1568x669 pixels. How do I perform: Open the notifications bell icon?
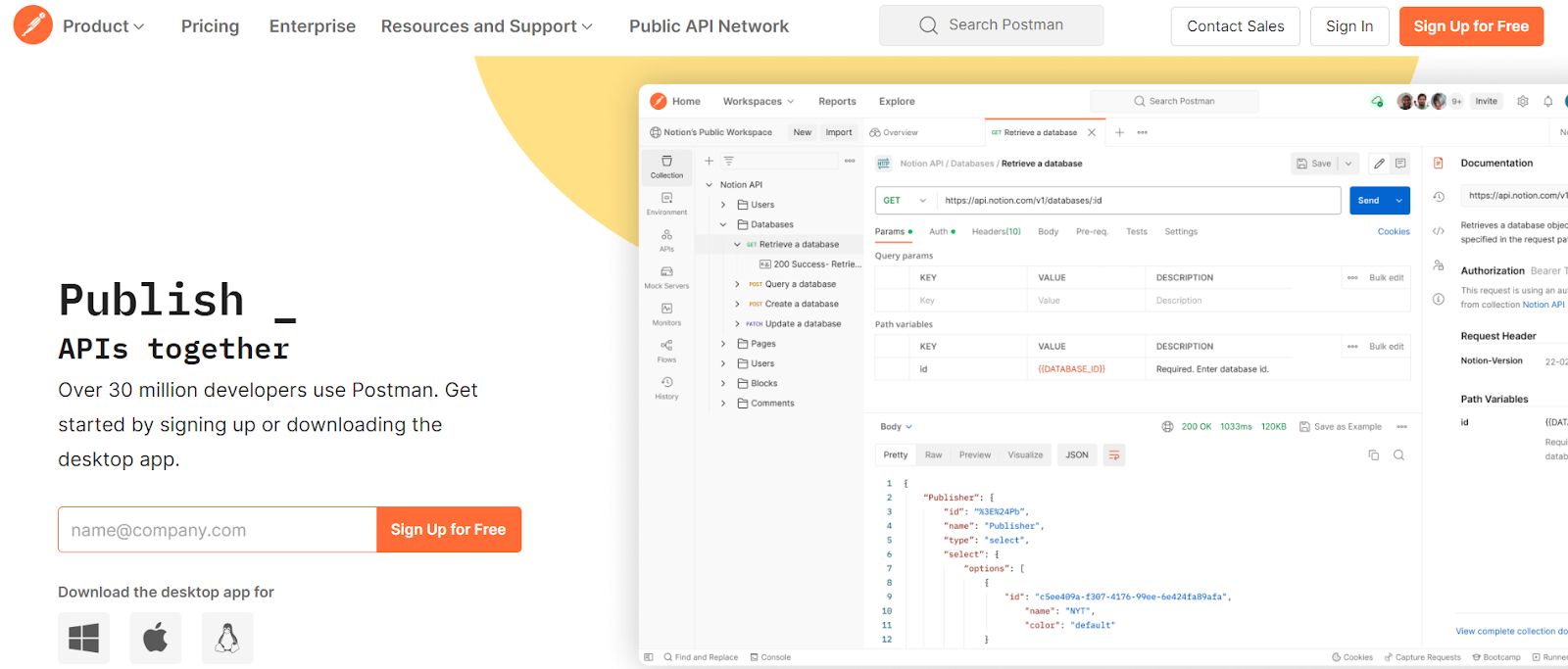click(1548, 101)
